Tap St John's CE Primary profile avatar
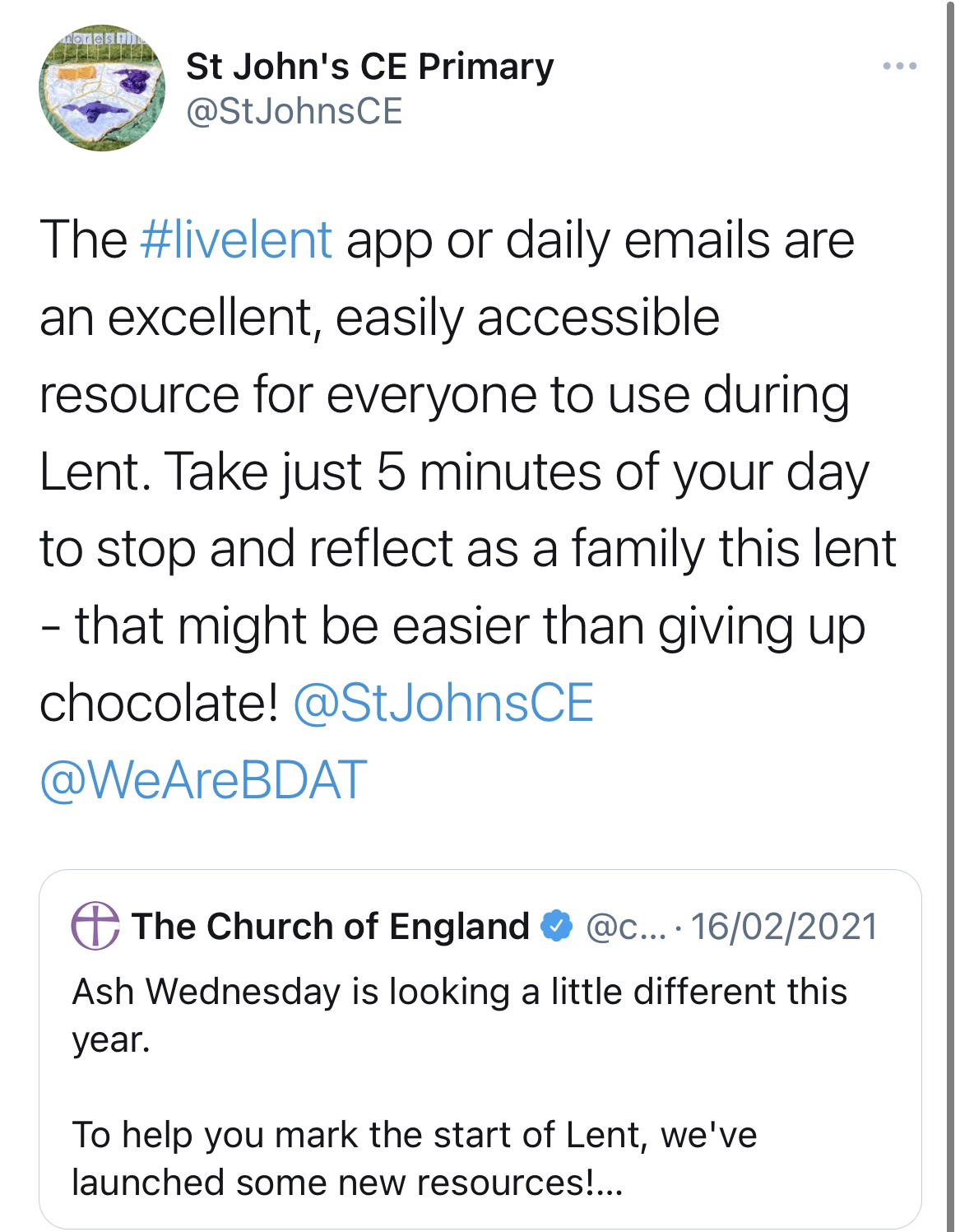The width and height of the screenshot is (960, 1232). click(x=102, y=88)
